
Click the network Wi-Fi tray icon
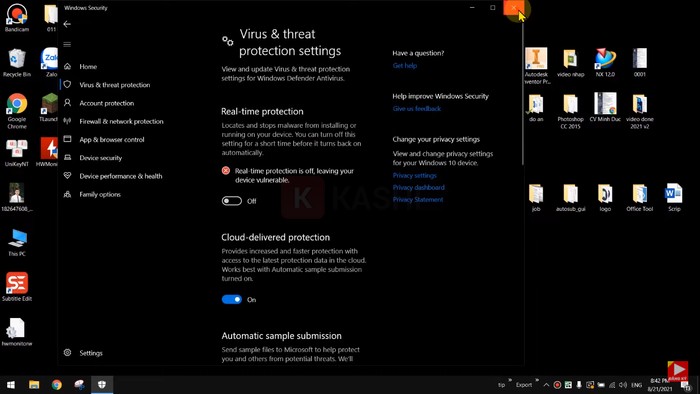tap(612, 385)
